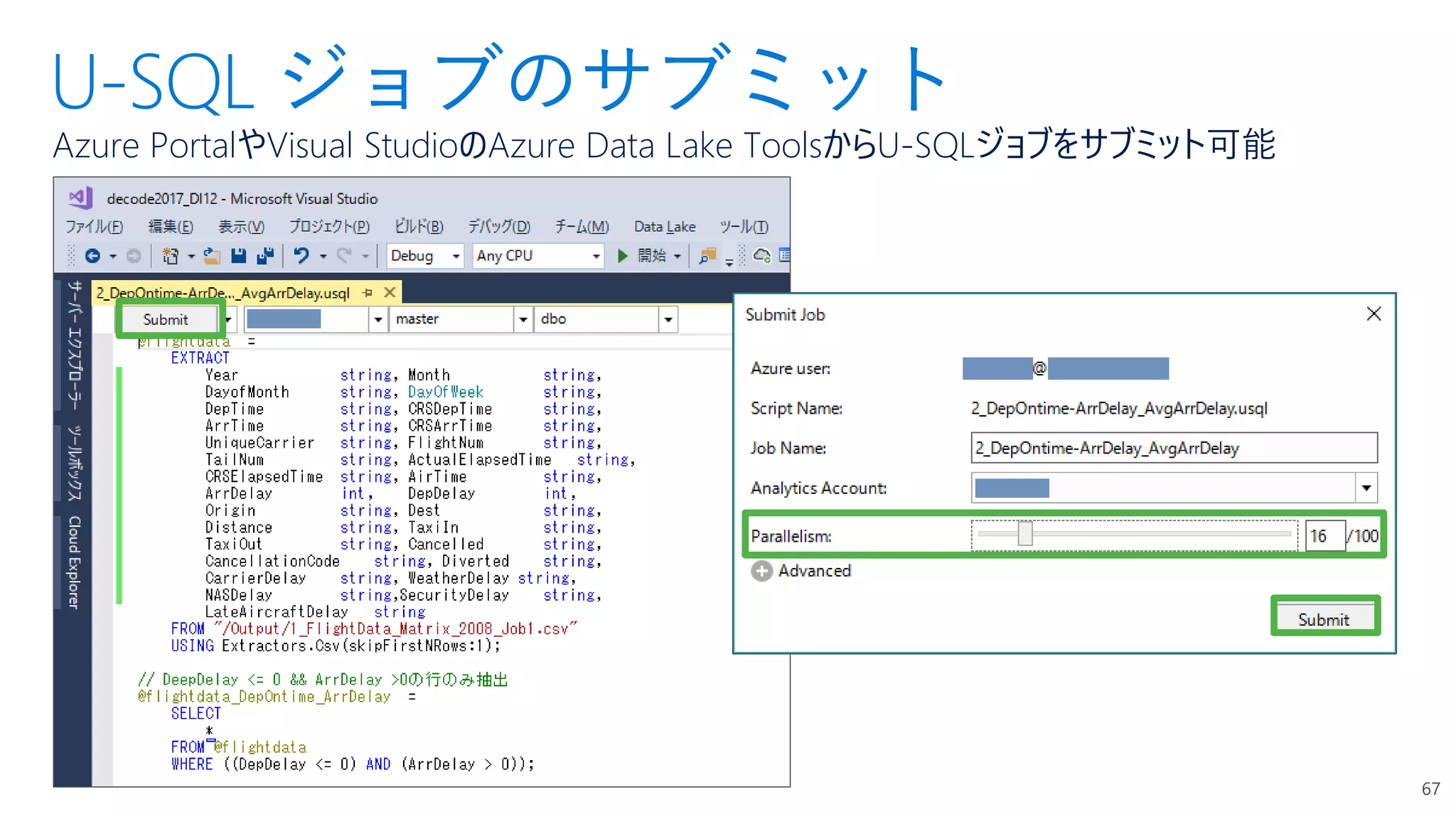1456x819 pixels.
Task: Click the @flightdata_DepOntime_ArrDelay variable
Action: 264,697
